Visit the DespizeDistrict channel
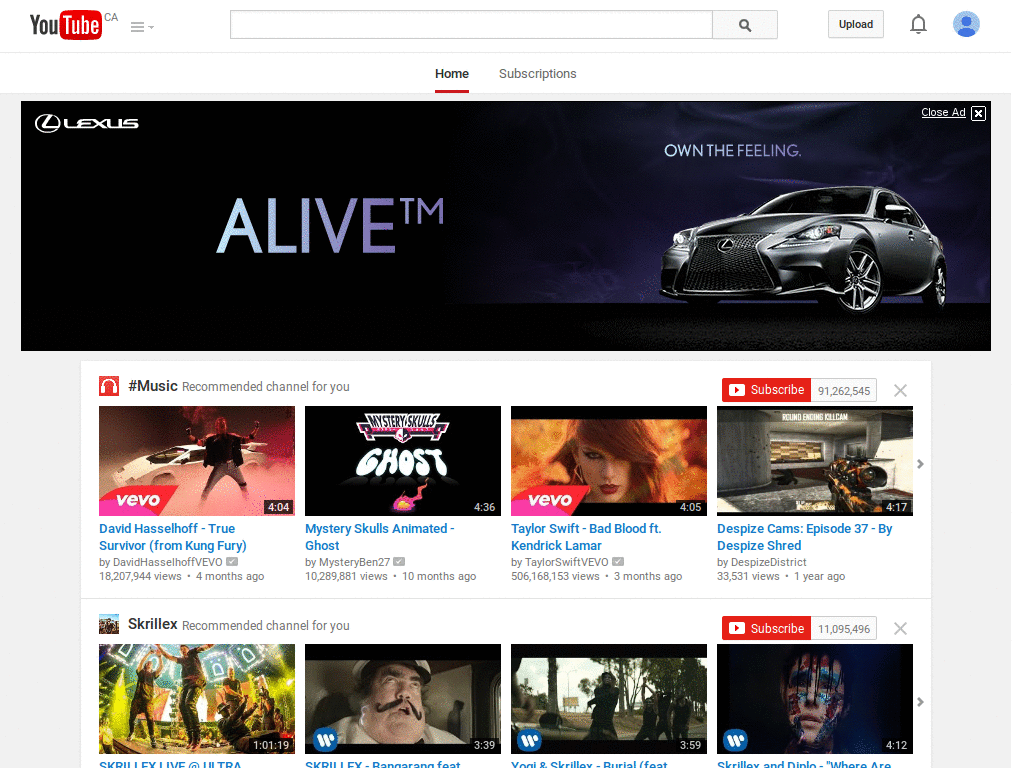This screenshot has width=1024, height=768. tap(769, 562)
